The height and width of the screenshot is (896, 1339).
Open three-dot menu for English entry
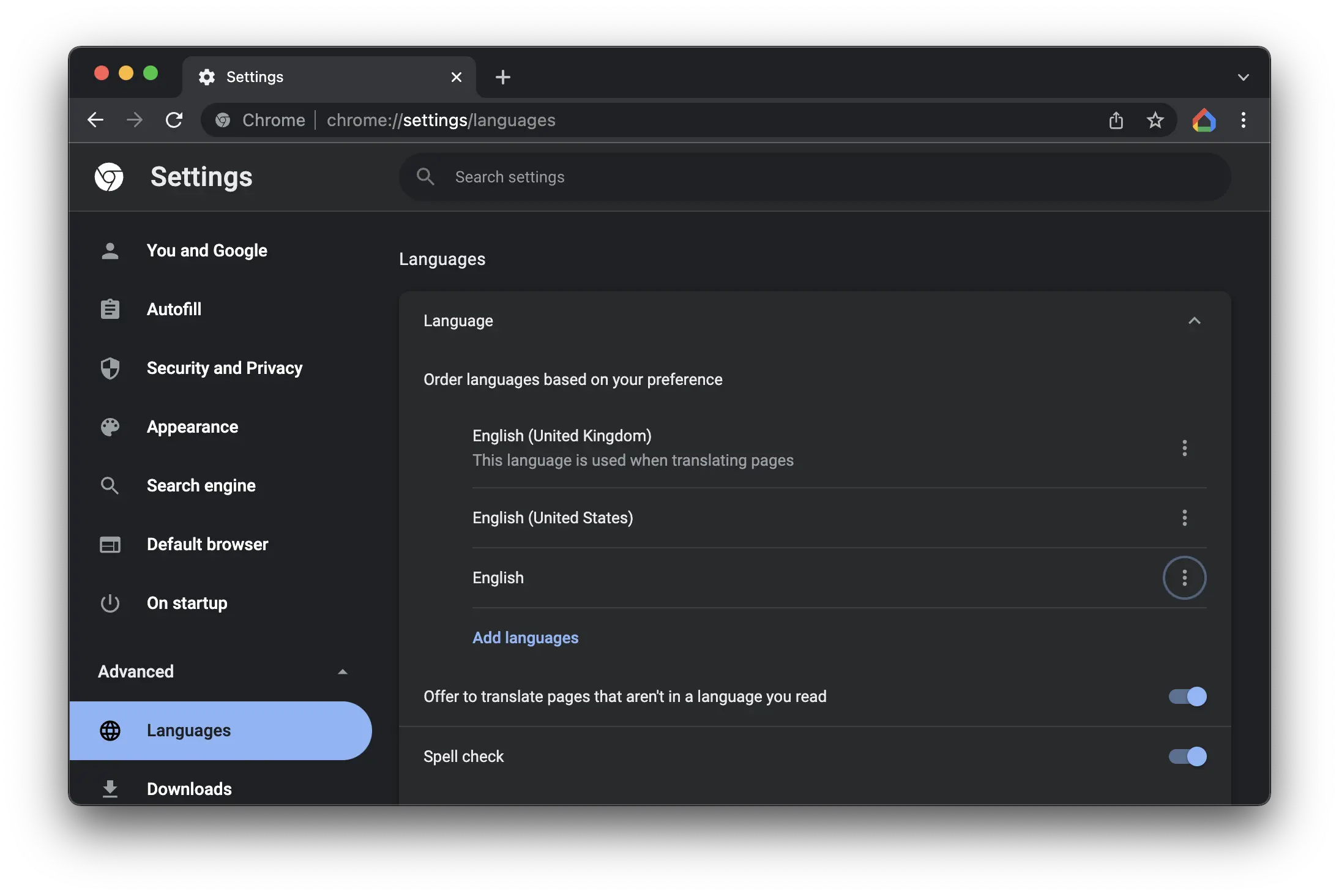click(x=1184, y=577)
